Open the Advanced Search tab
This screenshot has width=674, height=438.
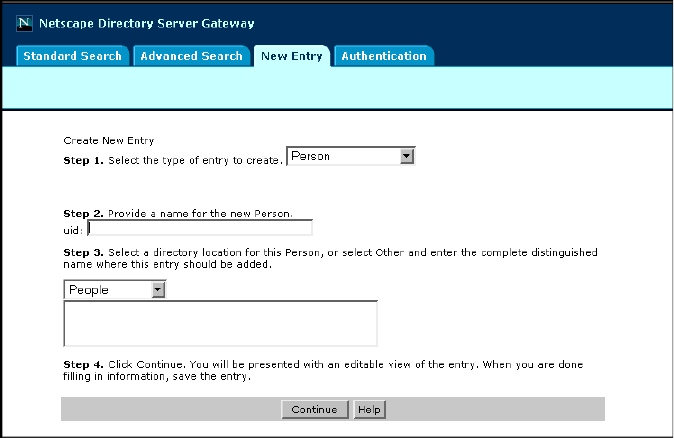click(192, 56)
